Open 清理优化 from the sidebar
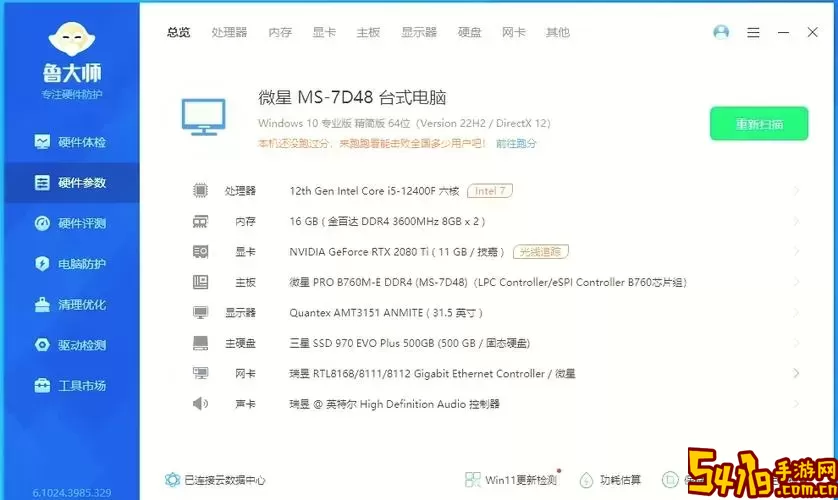The height and width of the screenshot is (500, 838). coord(71,304)
